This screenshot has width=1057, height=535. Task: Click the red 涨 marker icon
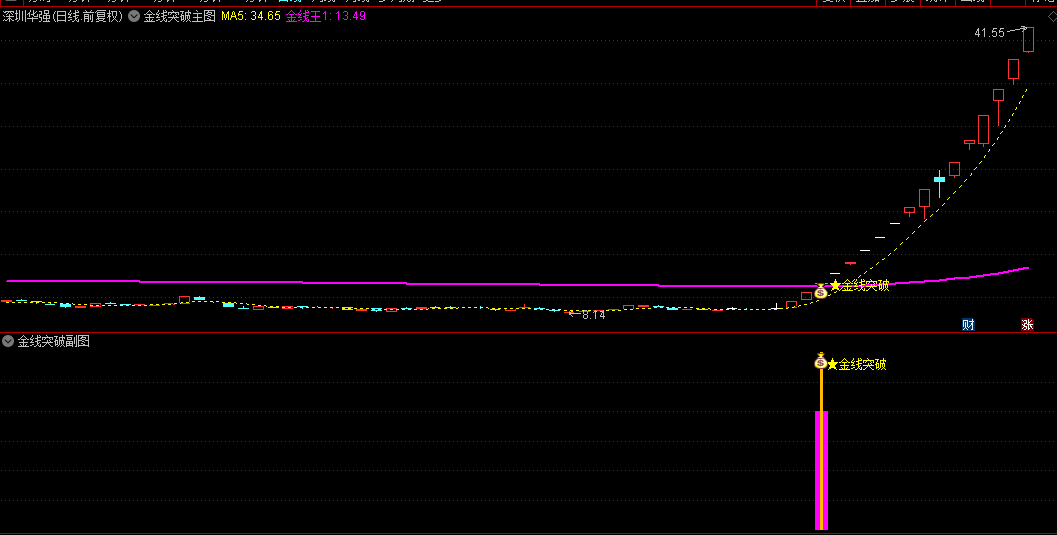(x=1027, y=324)
